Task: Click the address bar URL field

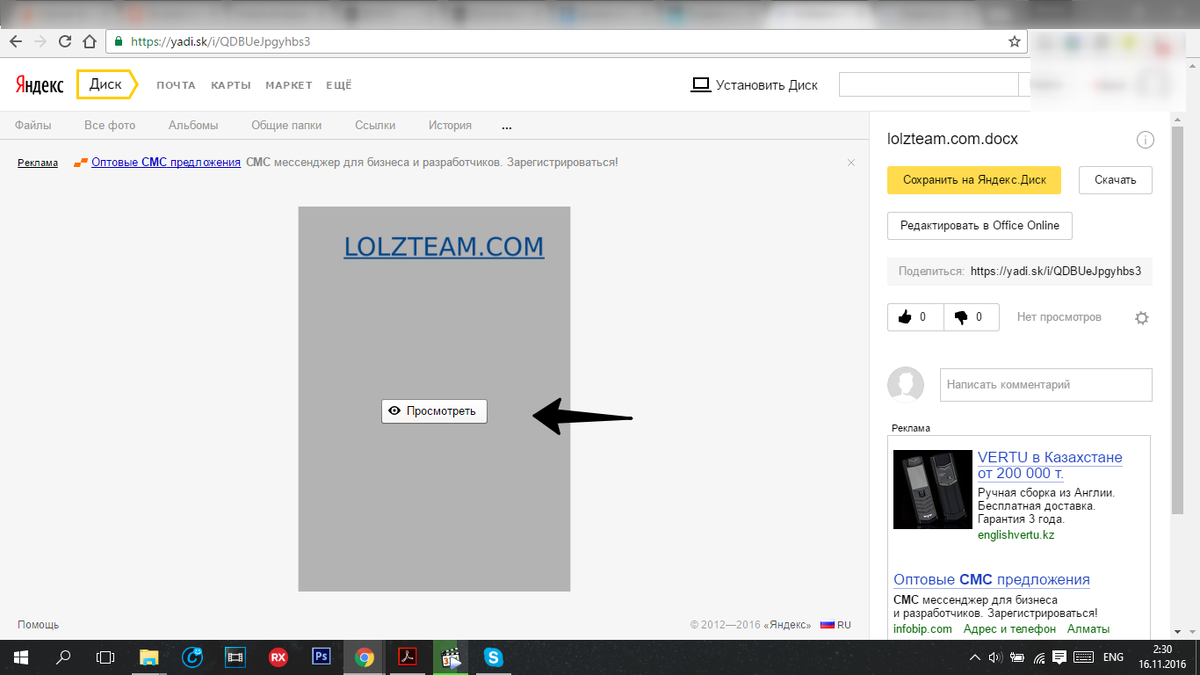Action: (565, 42)
